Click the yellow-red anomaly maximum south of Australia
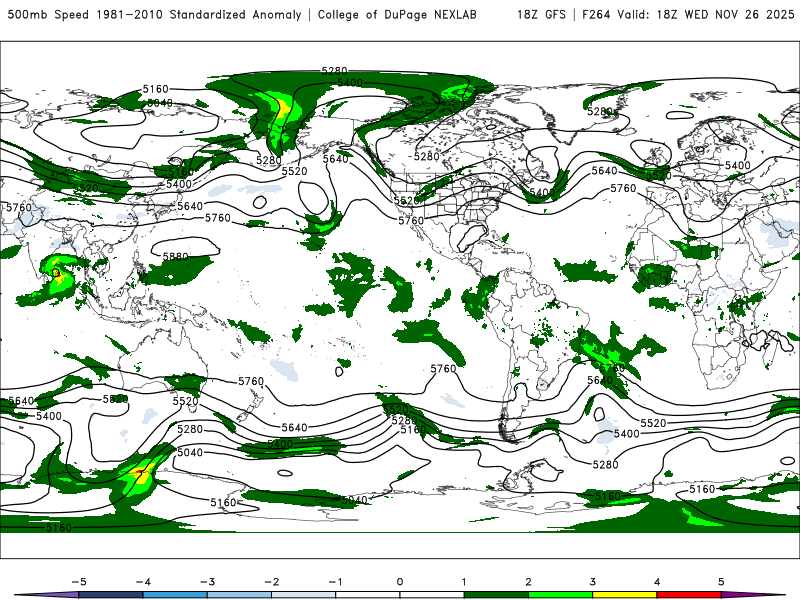The image size is (800, 600). [x=139, y=473]
